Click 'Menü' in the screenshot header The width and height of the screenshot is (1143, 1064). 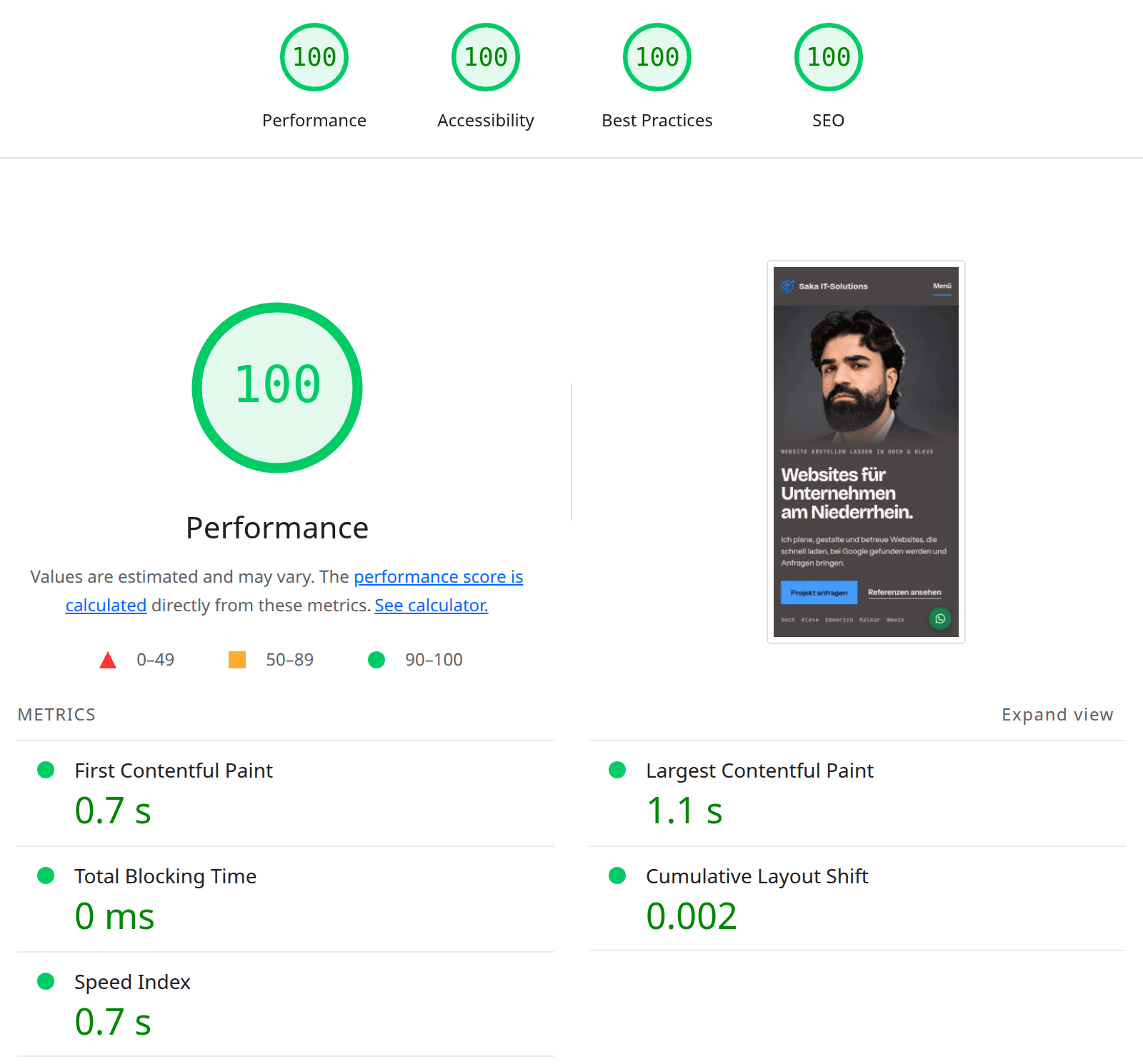pyautogui.click(x=942, y=286)
